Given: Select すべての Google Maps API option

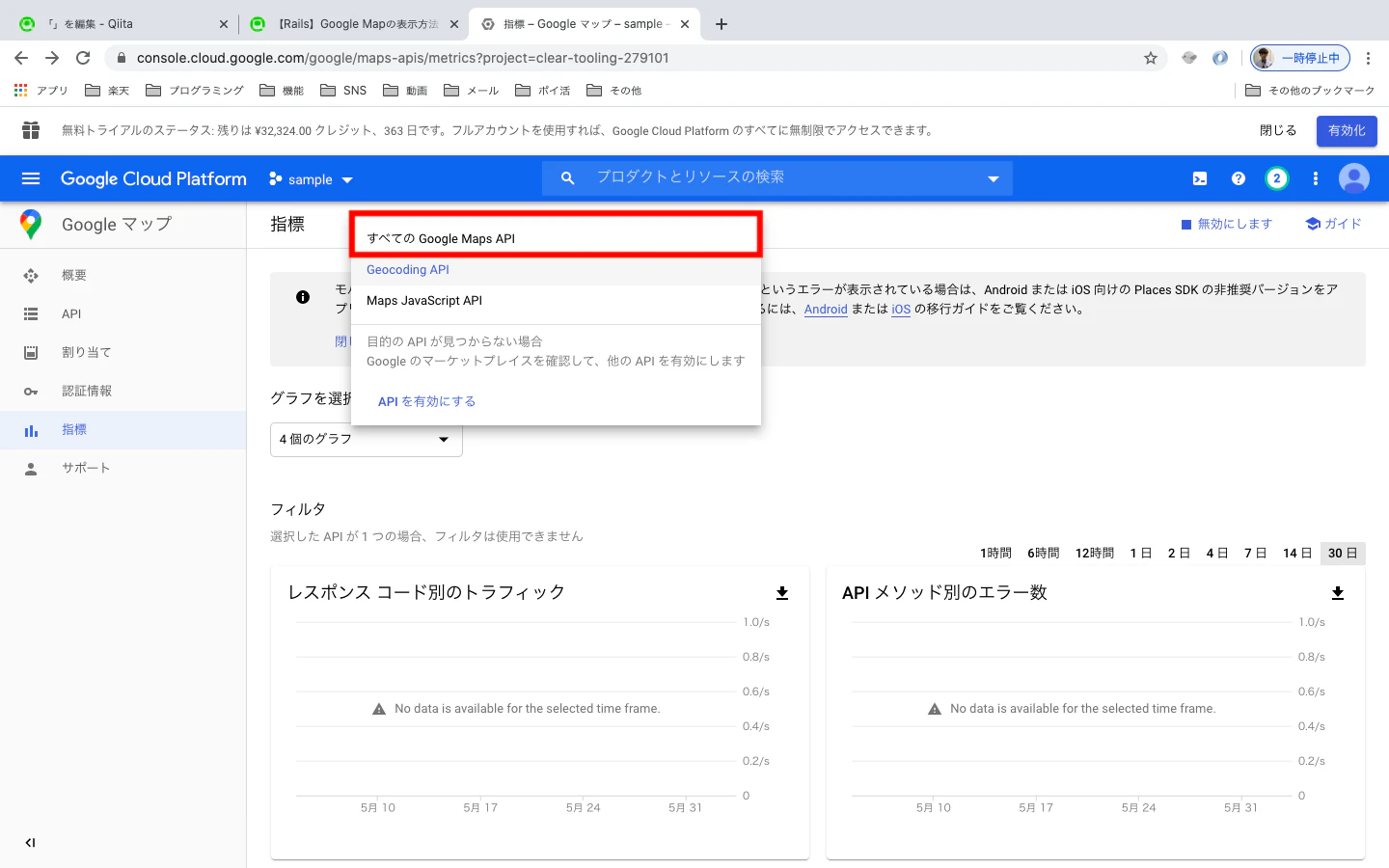Looking at the screenshot, I should tap(556, 238).
